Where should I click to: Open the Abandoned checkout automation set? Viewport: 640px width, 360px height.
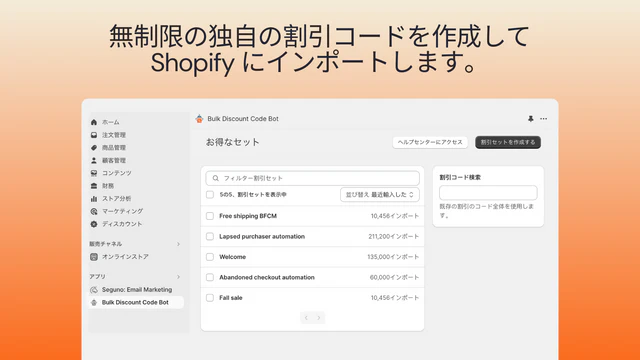tap(267, 277)
